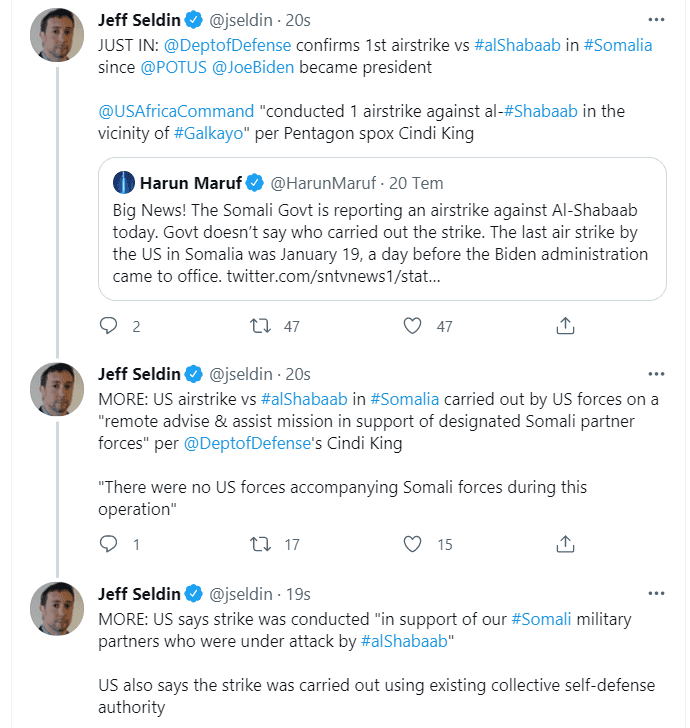Share the second tweet about Cindi King
The height and width of the screenshot is (728, 690).
564,544
